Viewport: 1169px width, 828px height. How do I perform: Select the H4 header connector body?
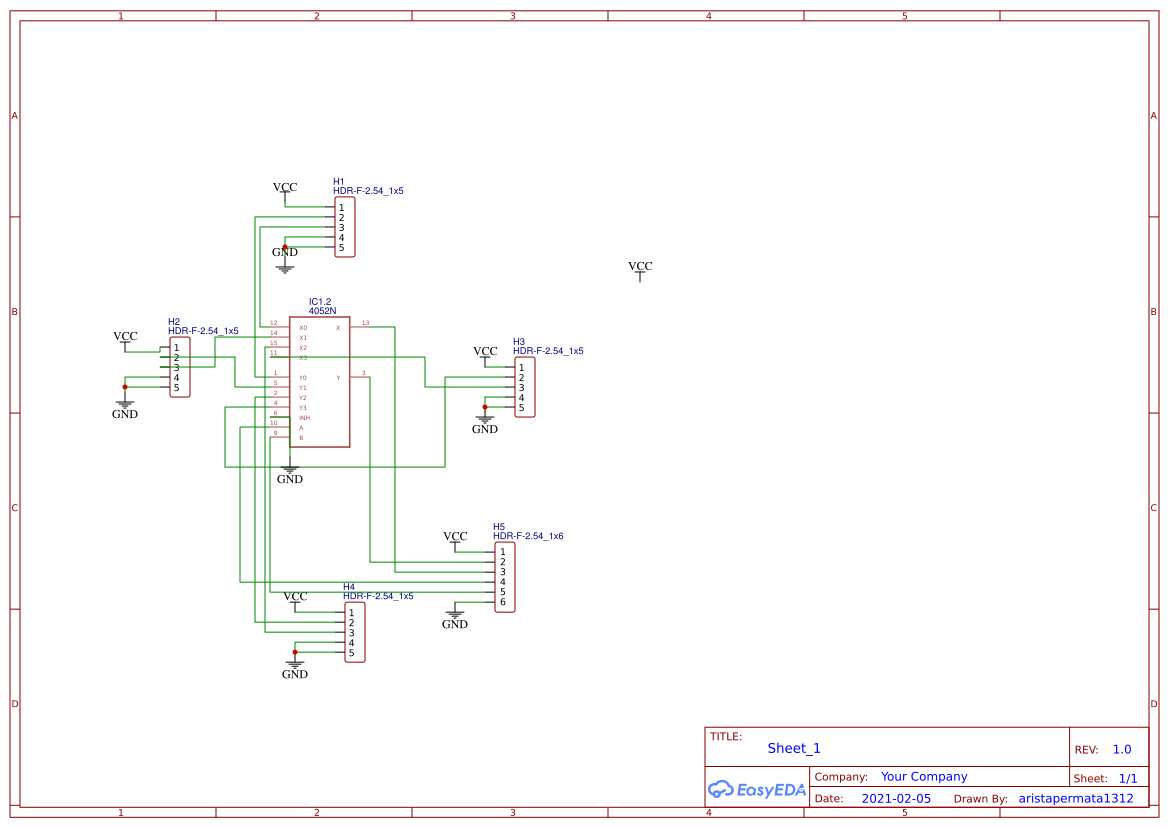click(x=355, y=633)
